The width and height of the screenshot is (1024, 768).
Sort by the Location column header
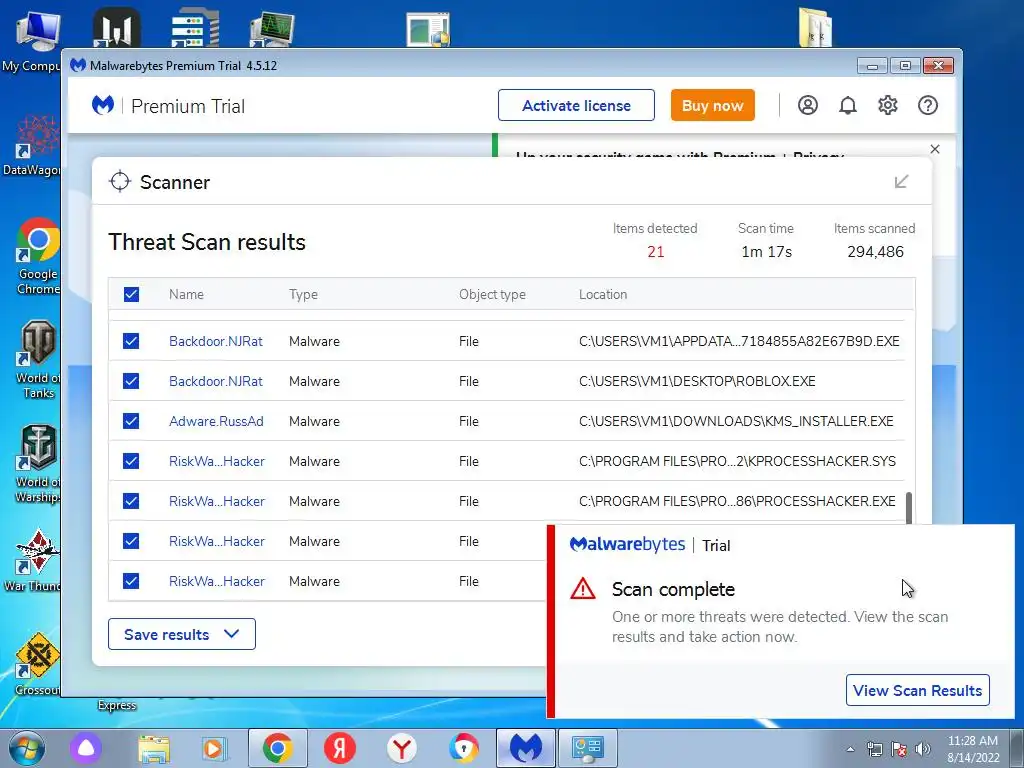[x=603, y=294]
